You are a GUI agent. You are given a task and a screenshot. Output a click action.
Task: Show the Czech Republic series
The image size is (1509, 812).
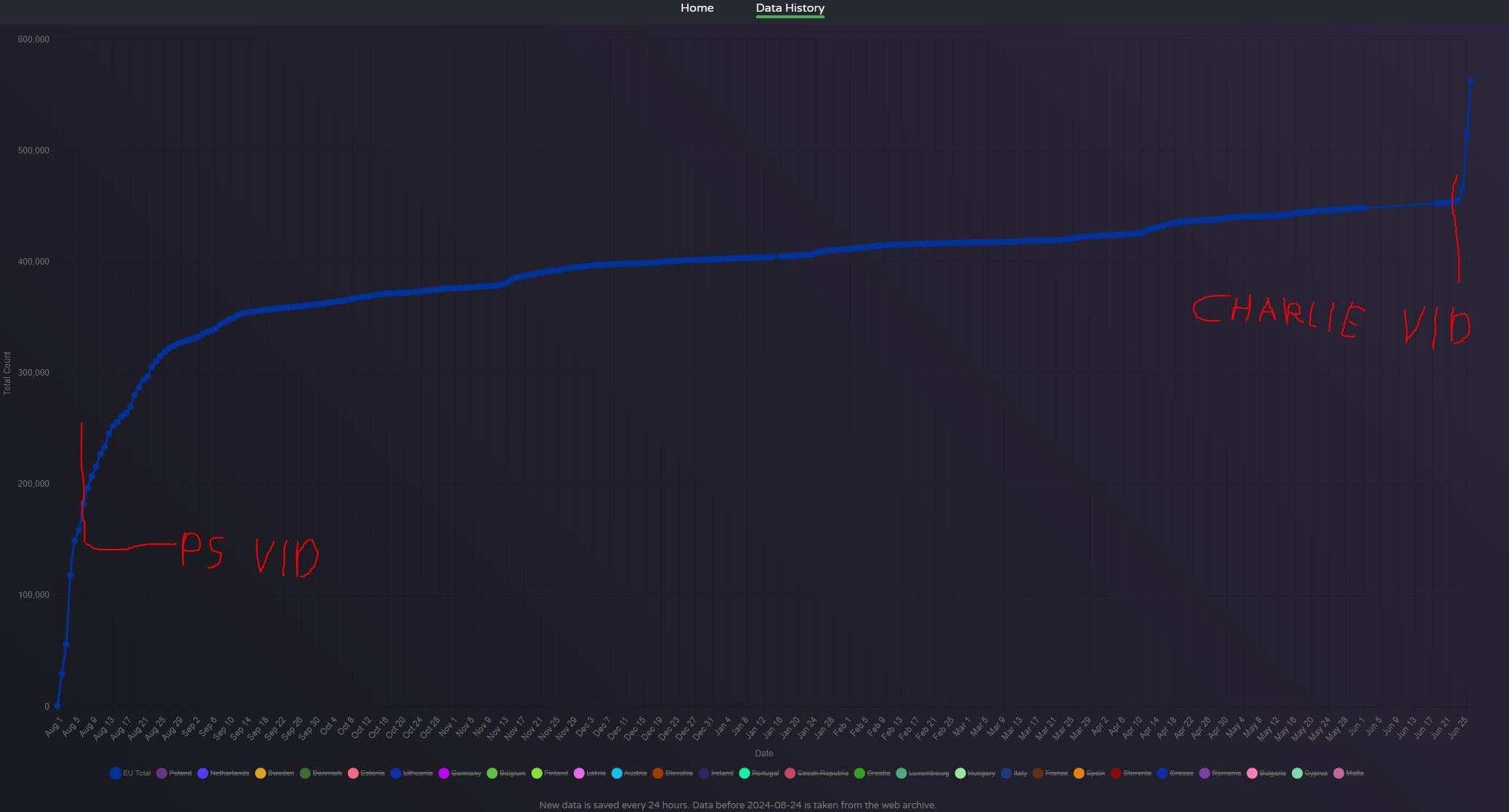coord(817,773)
